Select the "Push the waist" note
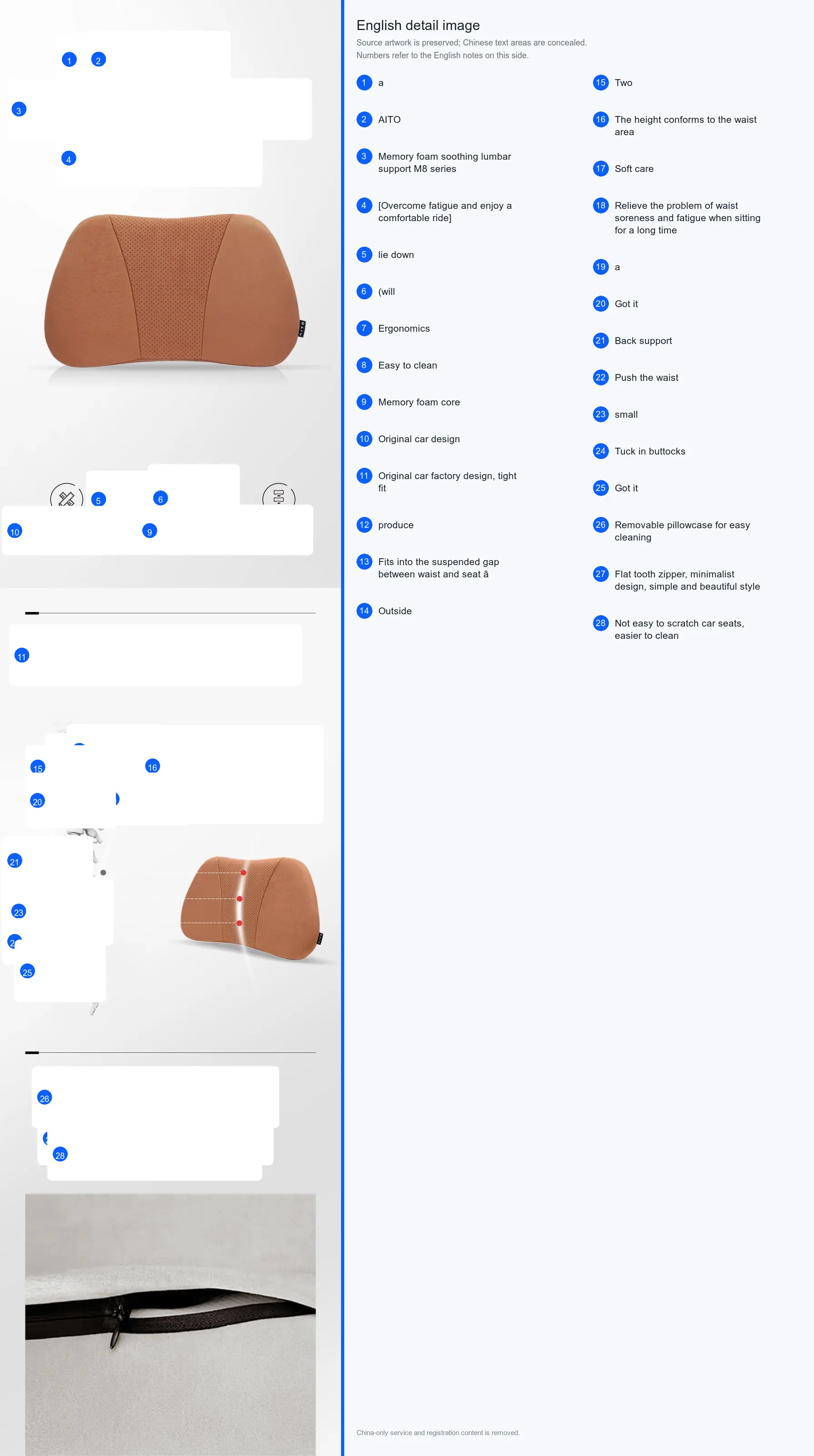Viewport: 814px width, 1456px height. tap(647, 377)
